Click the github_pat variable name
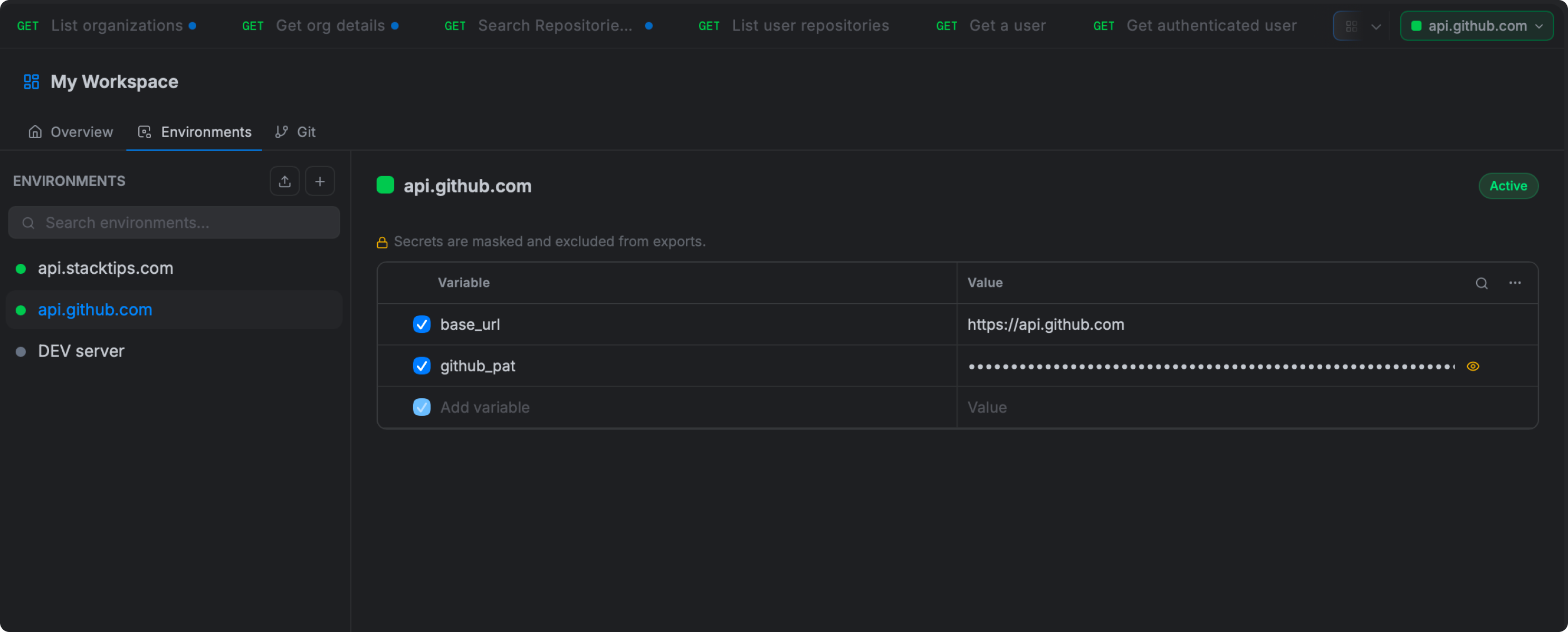Image resolution: width=1568 pixels, height=632 pixels. click(x=478, y=365)
